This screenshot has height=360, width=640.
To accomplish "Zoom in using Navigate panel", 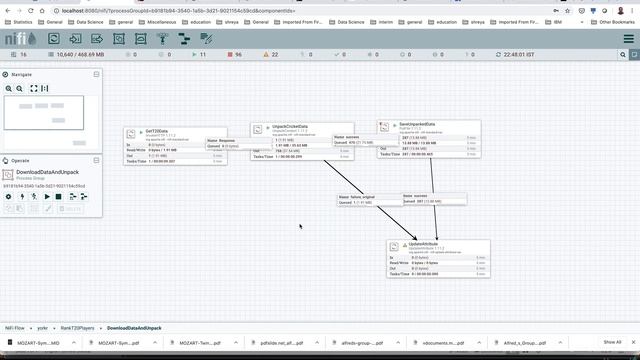I will 9,89.
